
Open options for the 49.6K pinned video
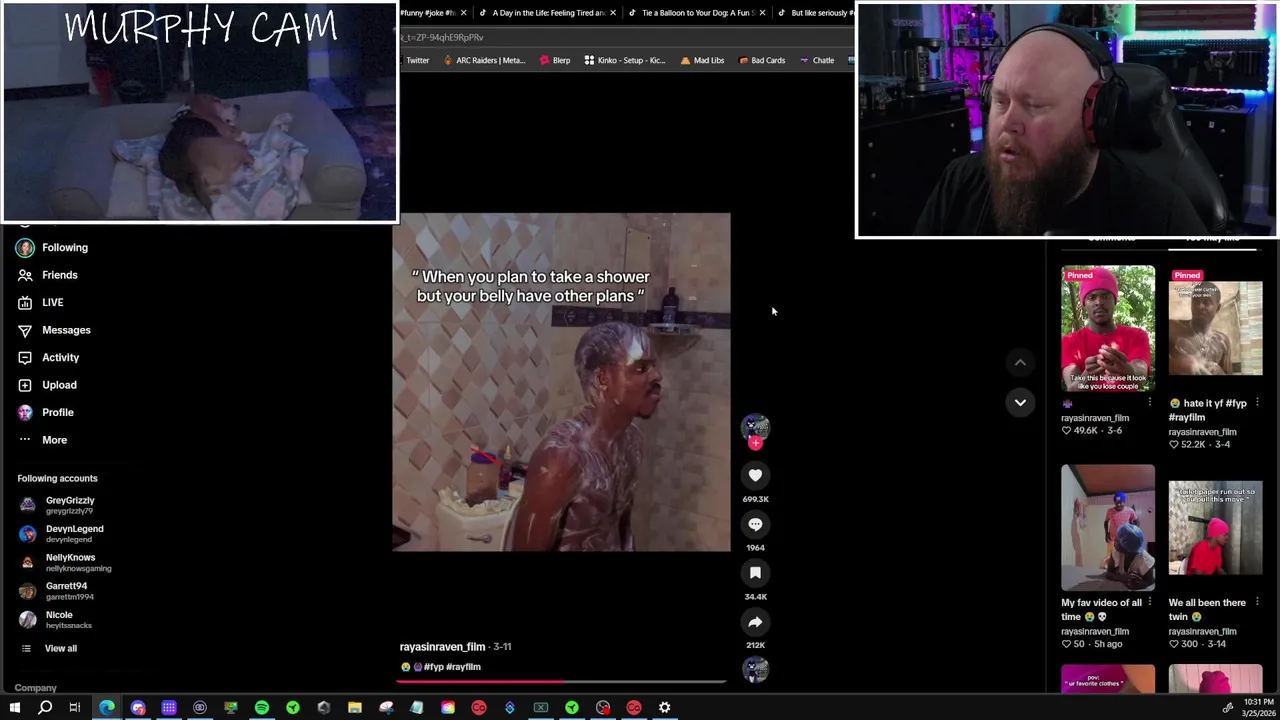pyautogui.click(x=1149, y=403)
